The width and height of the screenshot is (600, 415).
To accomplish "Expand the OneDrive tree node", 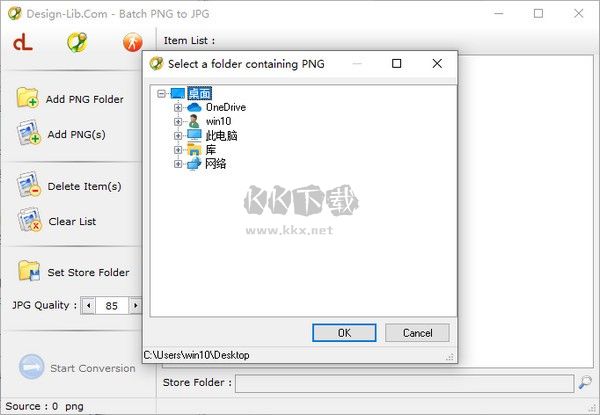I will pyautogui.click(x=178, y=107).
